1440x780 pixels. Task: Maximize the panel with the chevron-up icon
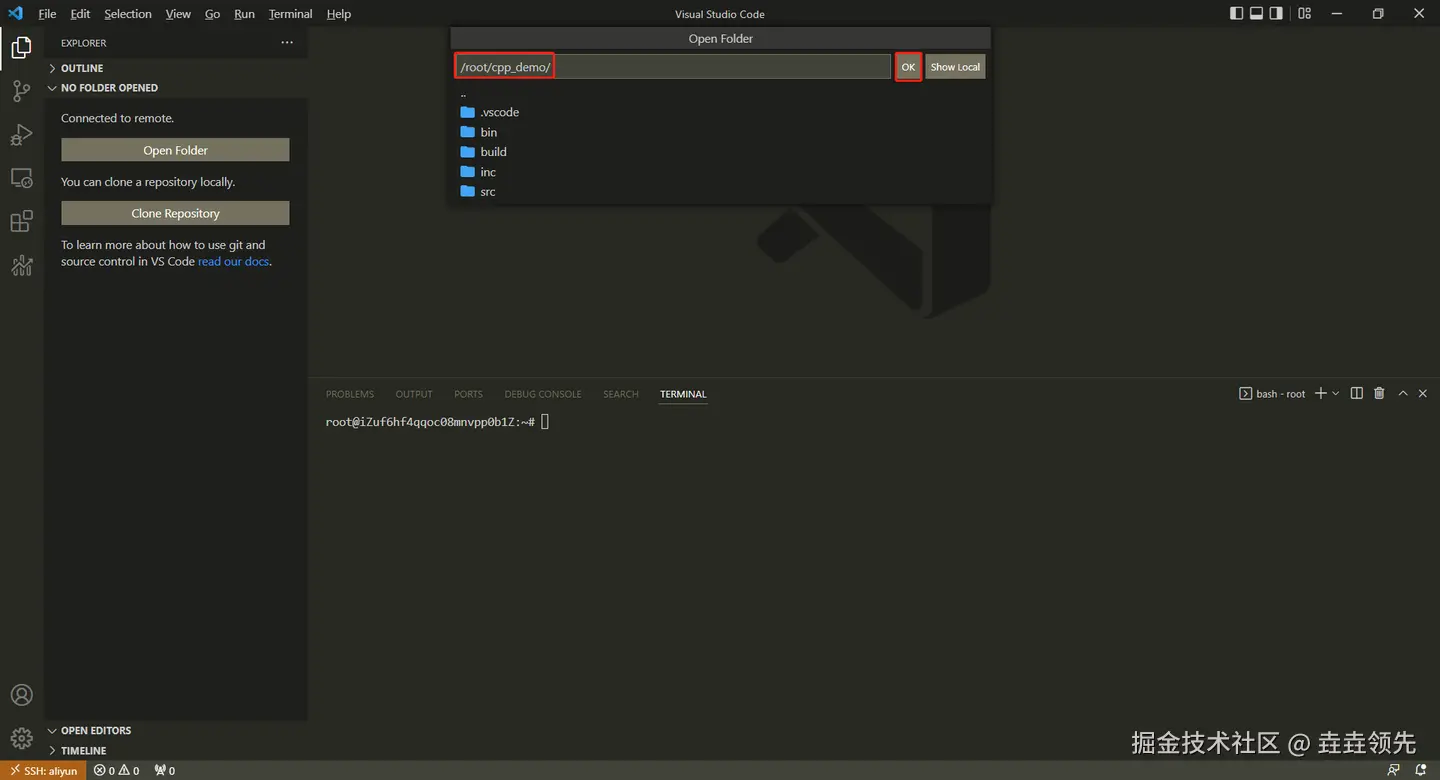coord(1403,394)
